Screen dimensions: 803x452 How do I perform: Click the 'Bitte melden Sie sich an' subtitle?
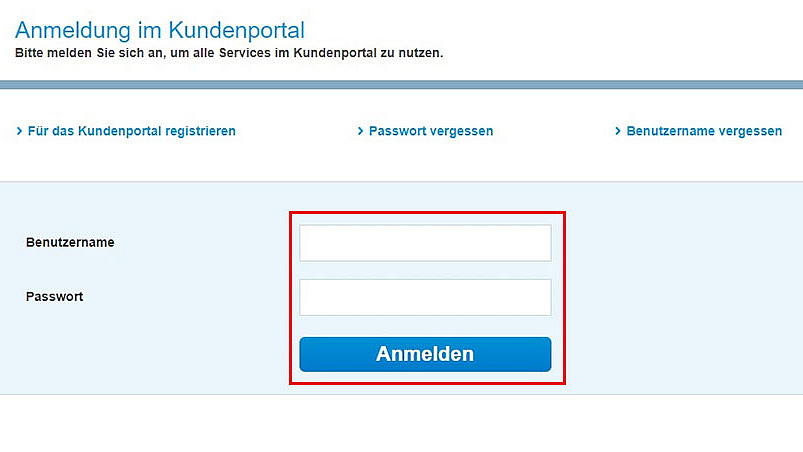tap(229, 51)
